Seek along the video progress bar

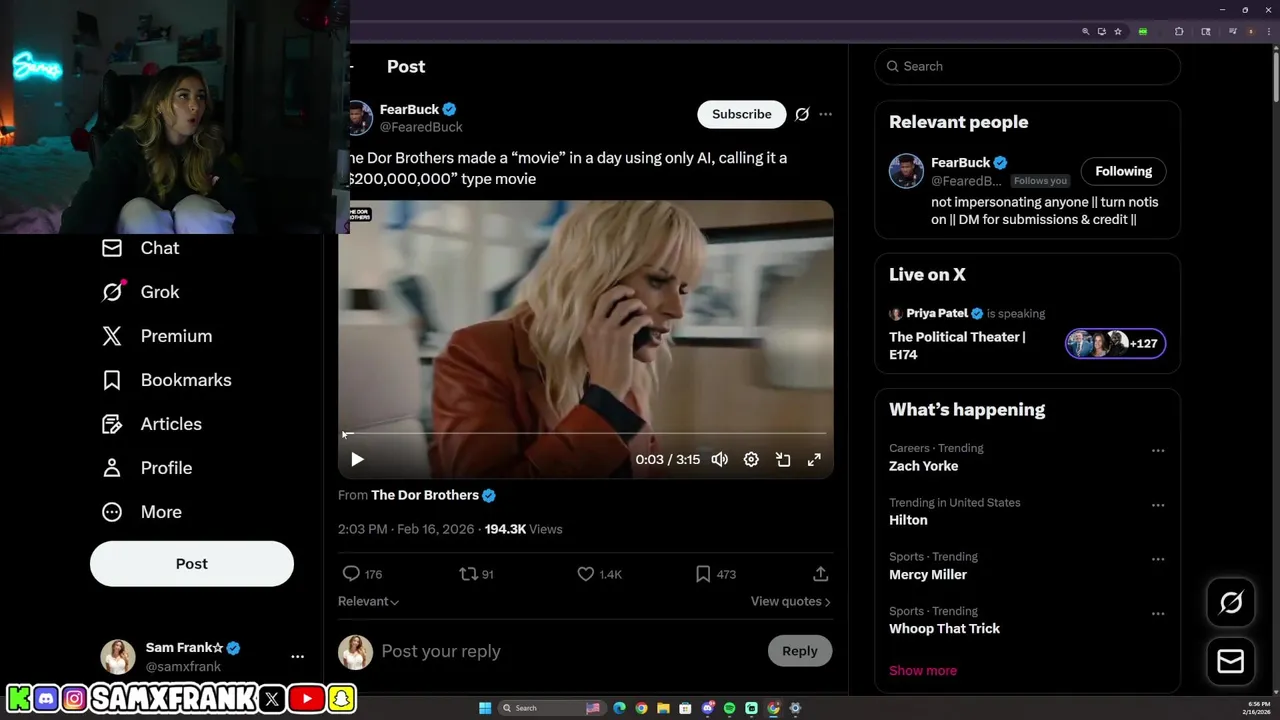(586, 433)
